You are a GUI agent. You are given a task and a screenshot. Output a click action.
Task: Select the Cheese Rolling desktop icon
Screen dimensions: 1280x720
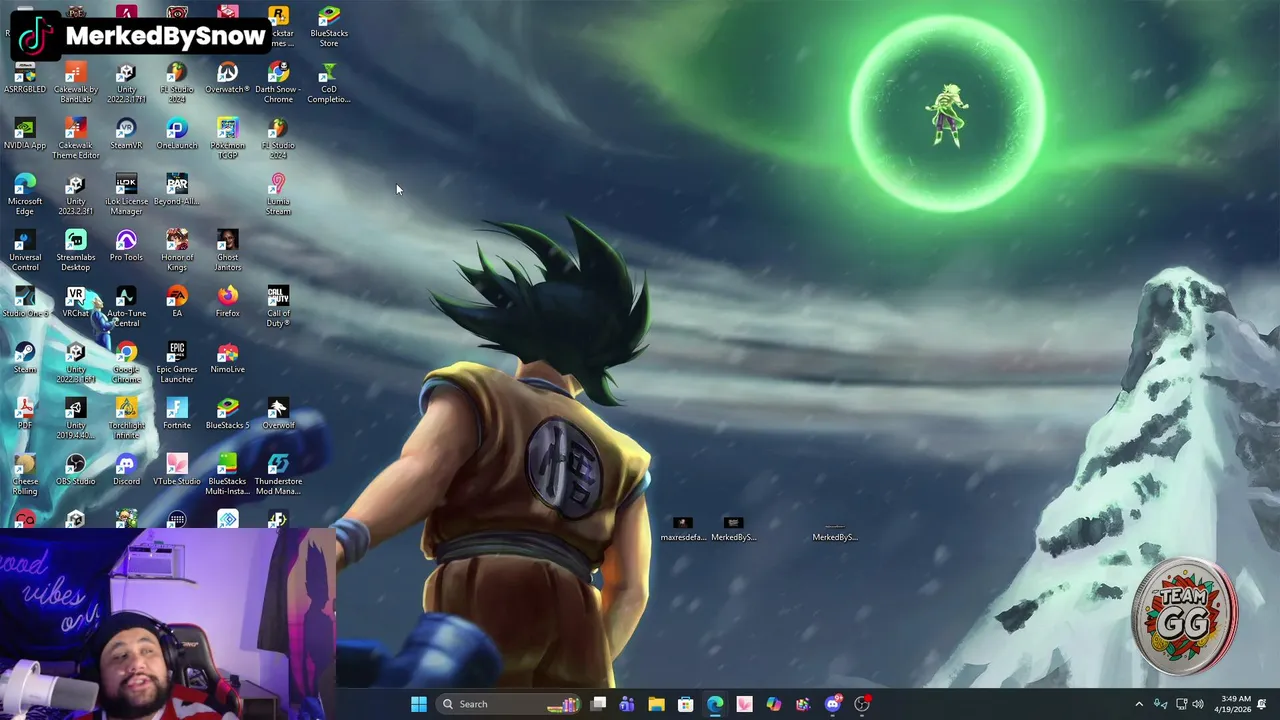point(25,476)
